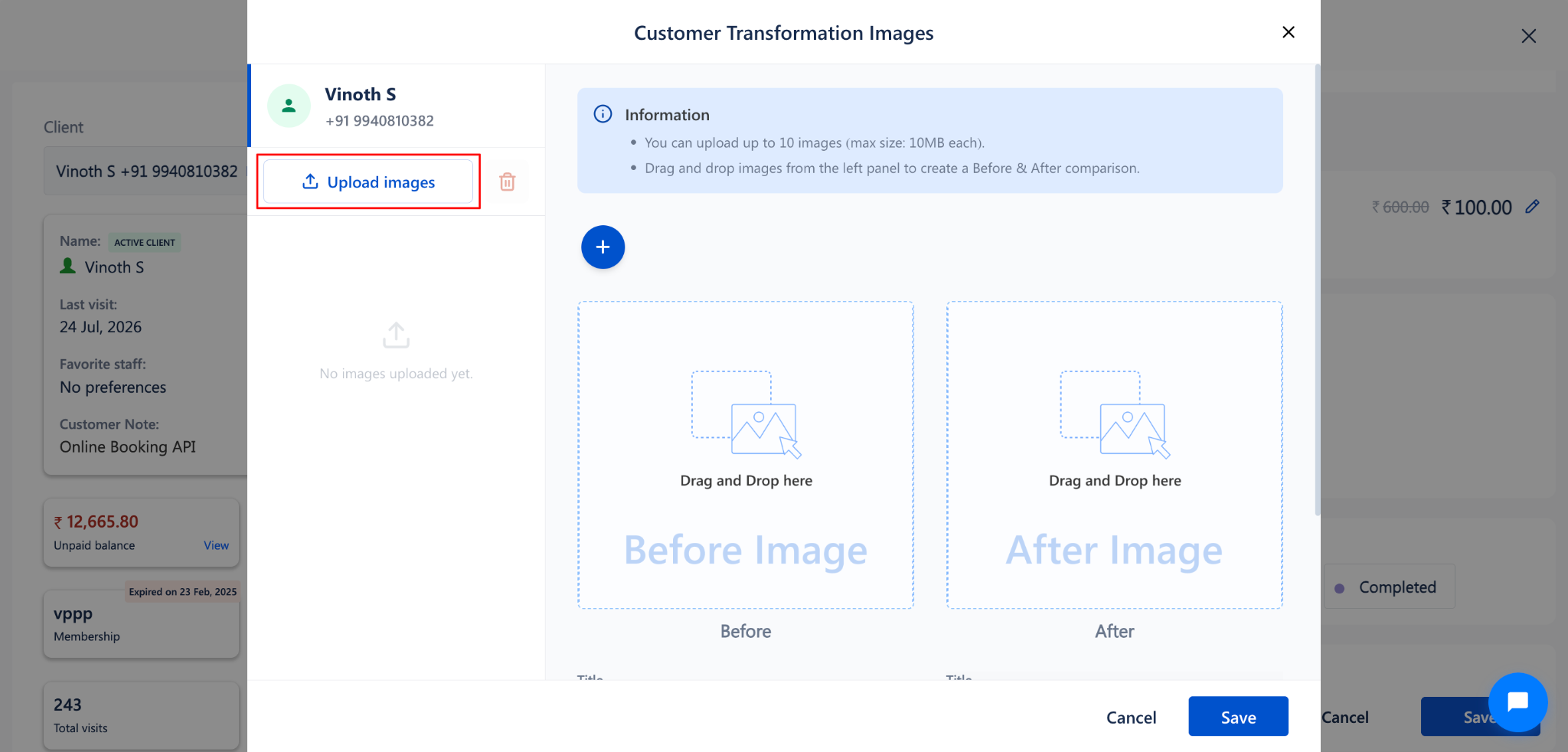Click the green customer avatar icon
This screenshot has height=752, width=1568.
coord(289,106)
